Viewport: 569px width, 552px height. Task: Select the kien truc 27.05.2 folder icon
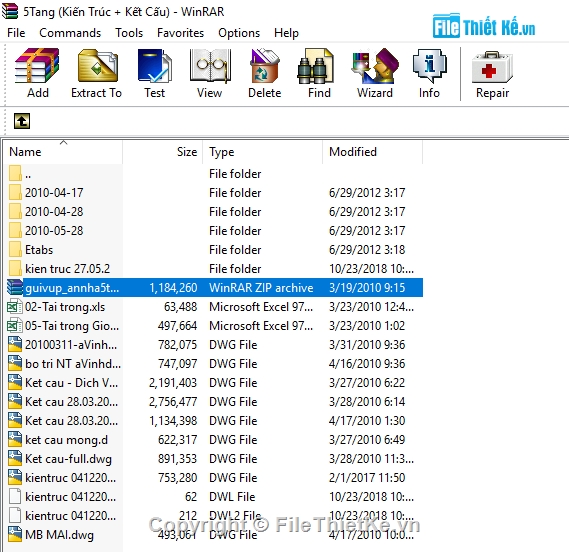(15, 269)
